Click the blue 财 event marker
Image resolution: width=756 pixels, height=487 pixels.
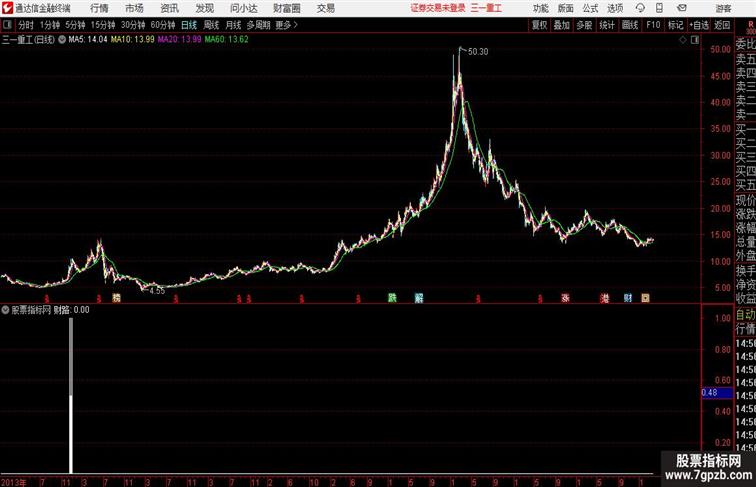click(628, 298)
